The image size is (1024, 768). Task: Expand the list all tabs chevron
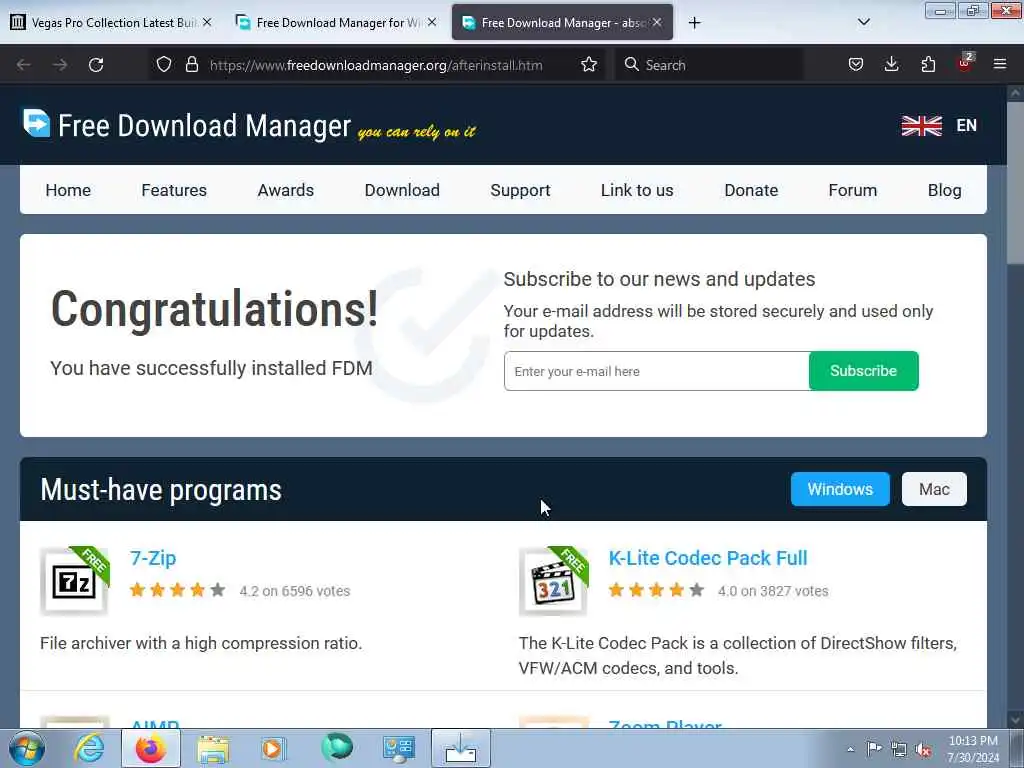[863, 22]
